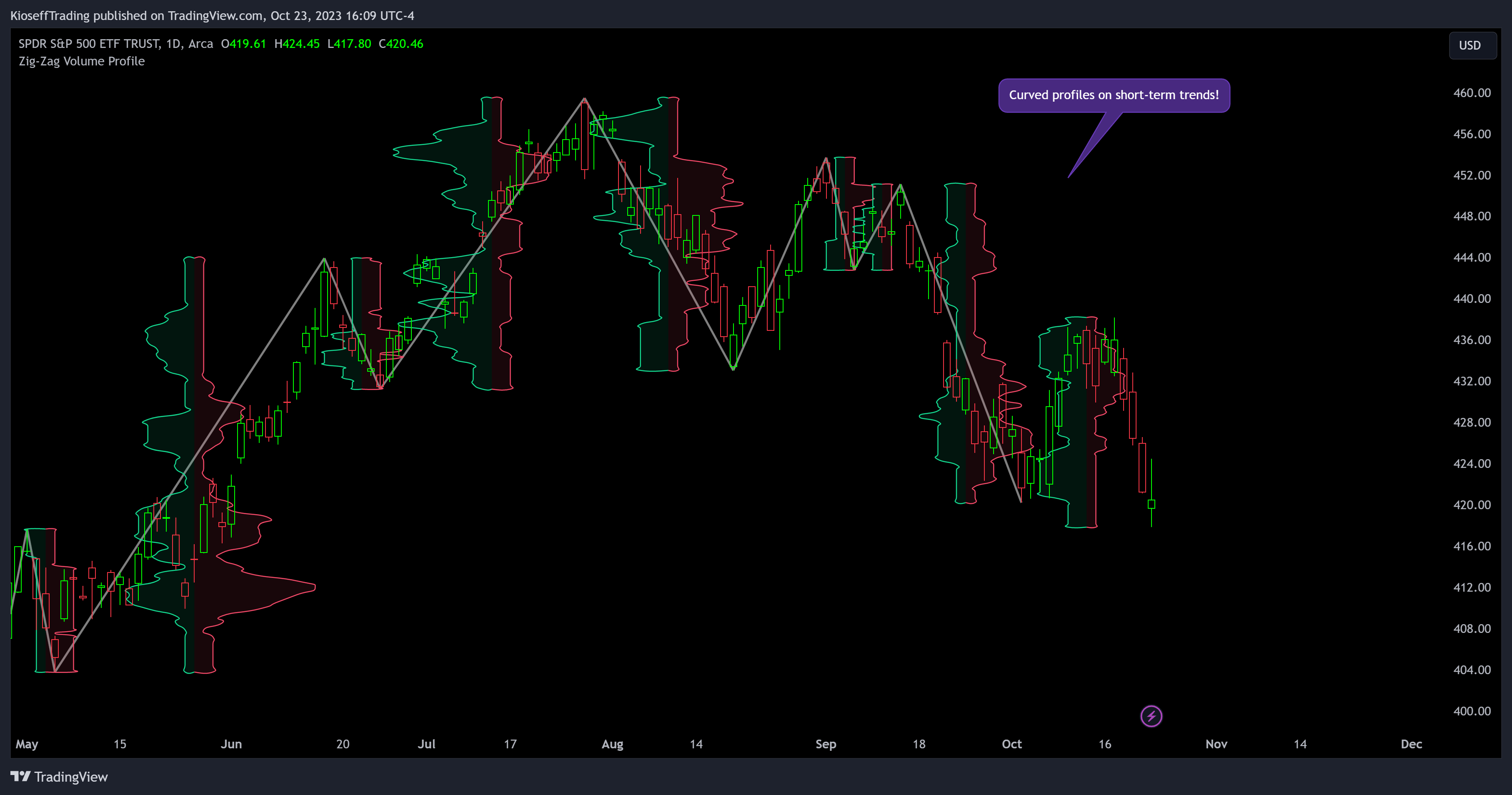Open the USD currency selector
This screenshot has width=1512, height=795.
1472,45
